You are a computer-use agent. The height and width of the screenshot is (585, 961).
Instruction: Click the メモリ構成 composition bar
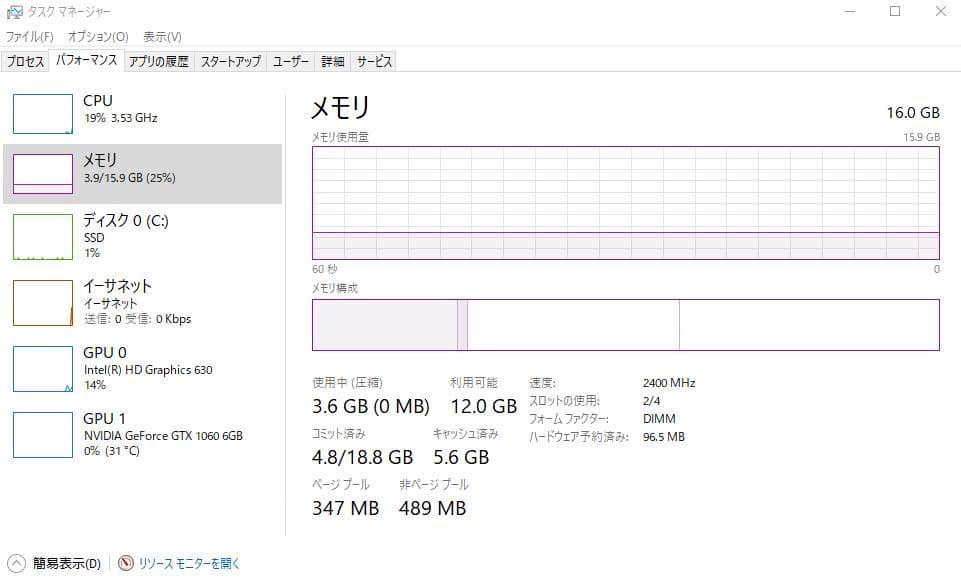[625, 324]
